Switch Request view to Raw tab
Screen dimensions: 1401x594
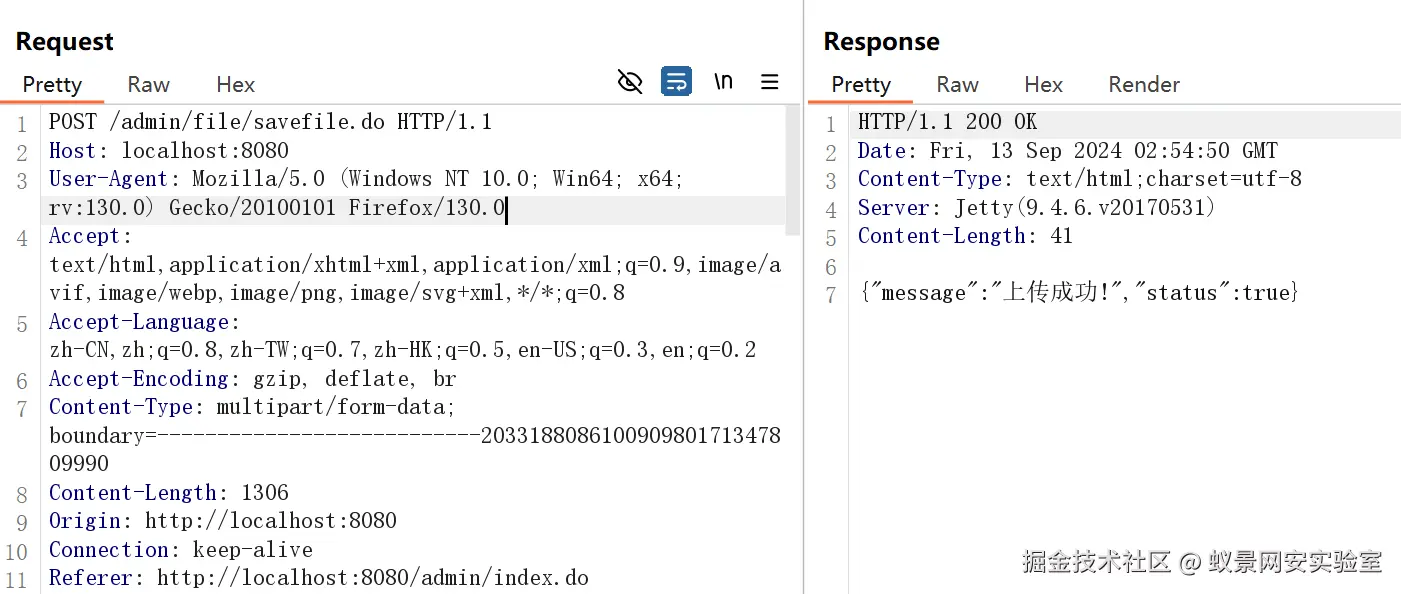148,85
